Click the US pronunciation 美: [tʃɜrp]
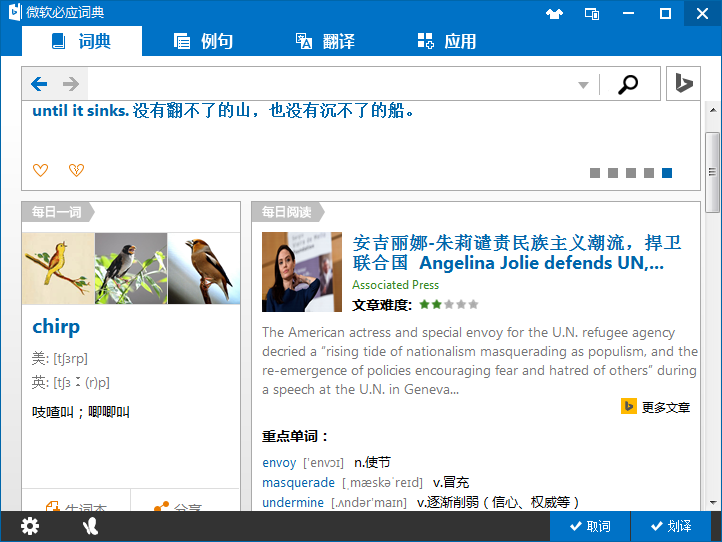 (x=60, y=358)
